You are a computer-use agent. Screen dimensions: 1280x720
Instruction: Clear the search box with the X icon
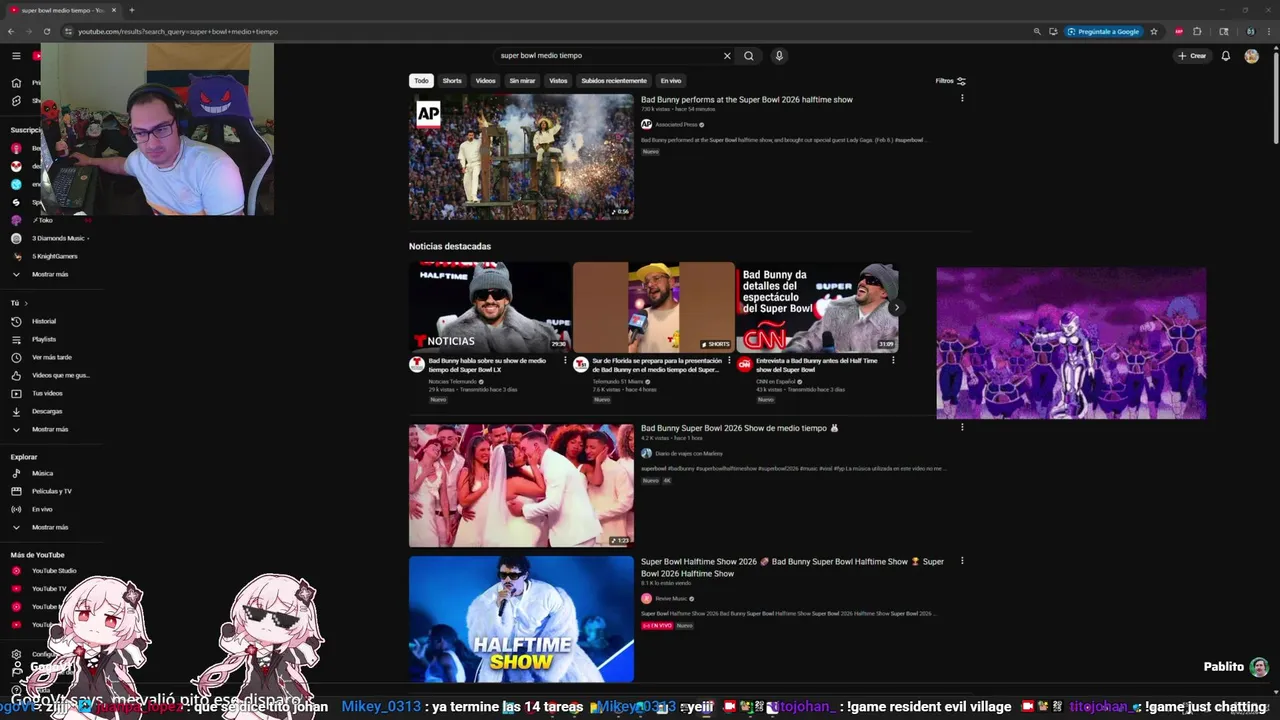[727, 56]
